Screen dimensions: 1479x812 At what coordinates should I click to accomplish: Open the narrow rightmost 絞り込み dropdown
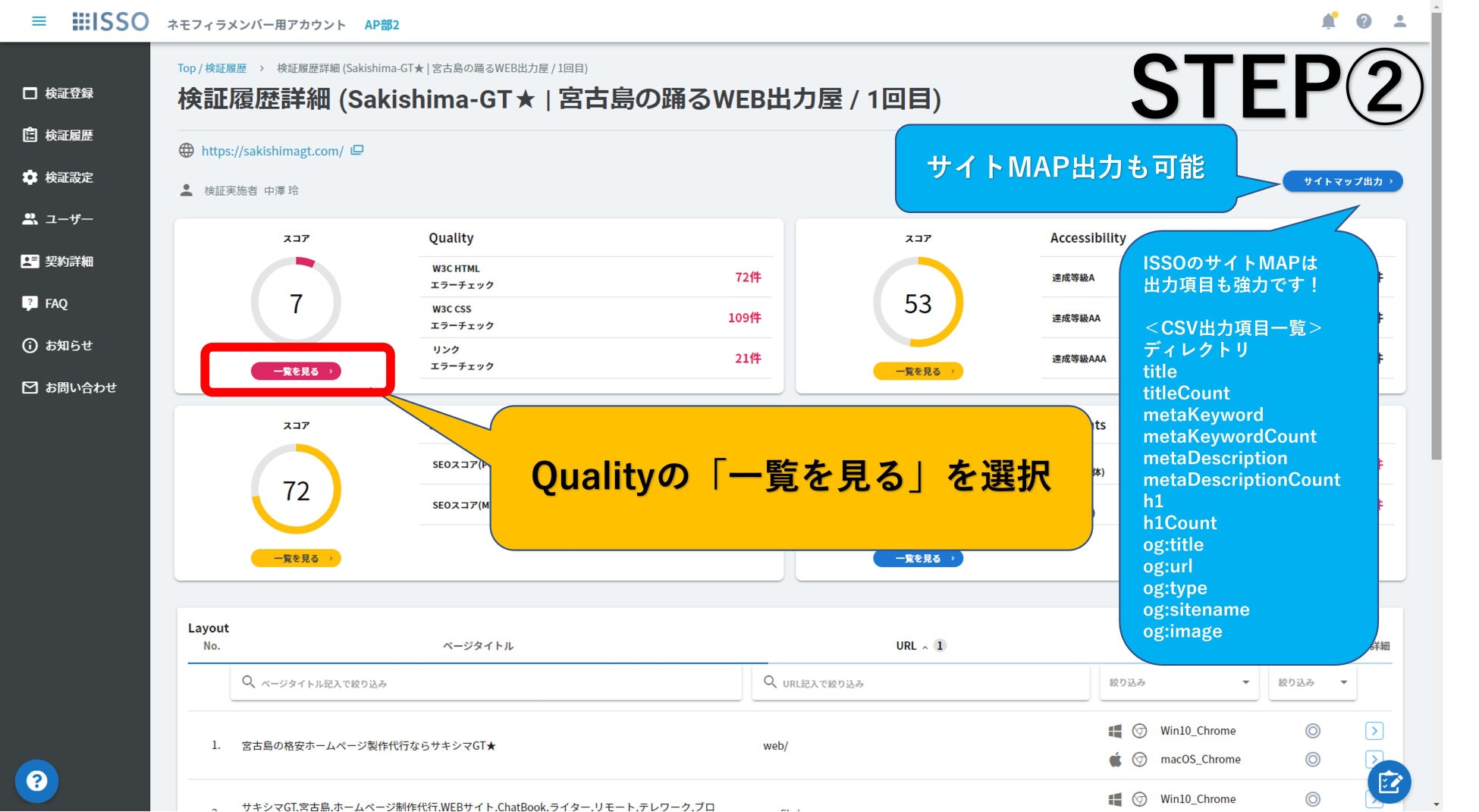pos(1312,682)
